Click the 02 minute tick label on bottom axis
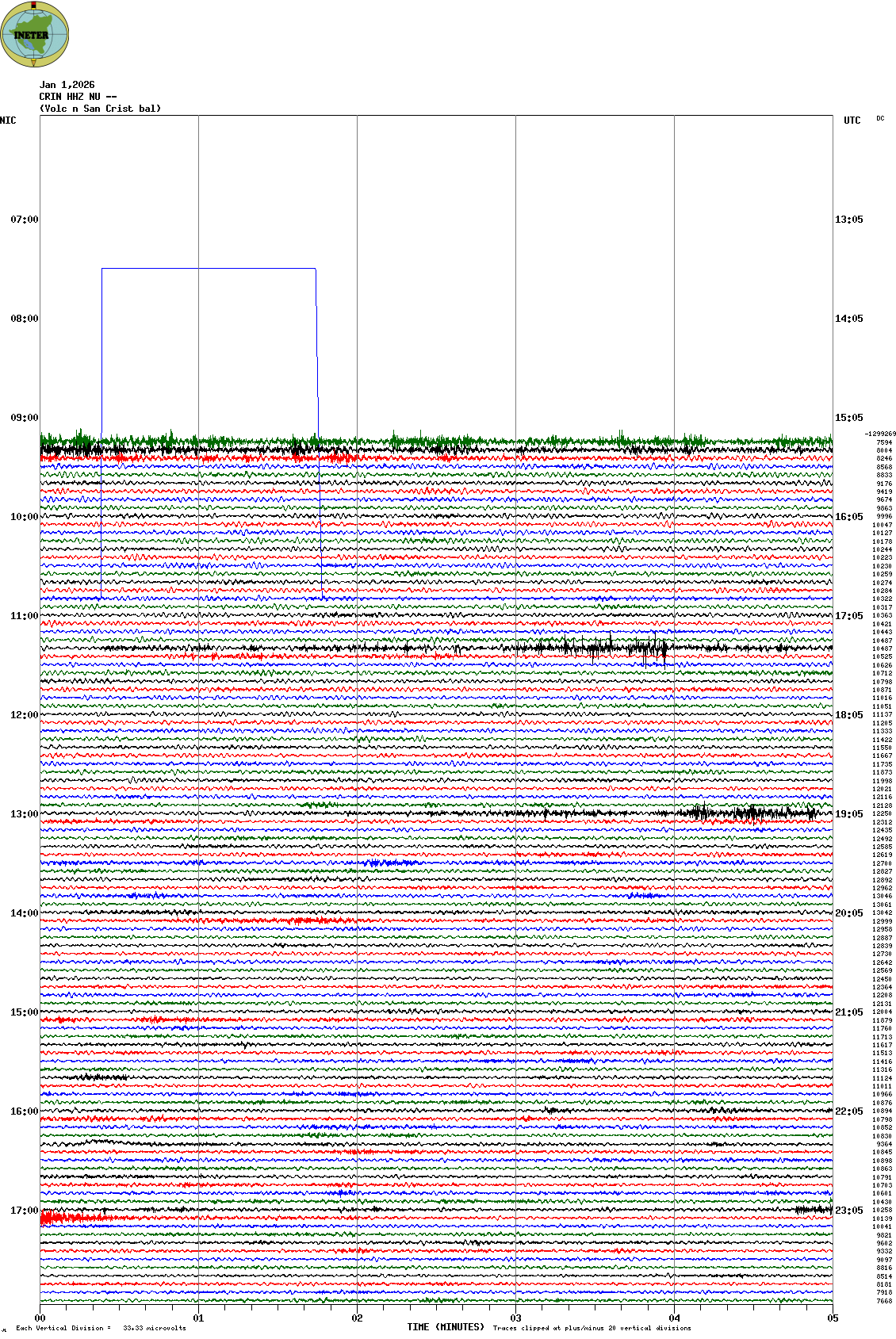Screen dimensions: 896x1339 [x=357, y=1318]
